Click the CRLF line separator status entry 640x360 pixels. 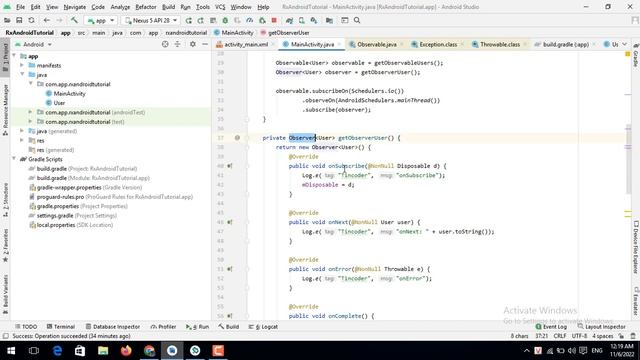(560, 336)
